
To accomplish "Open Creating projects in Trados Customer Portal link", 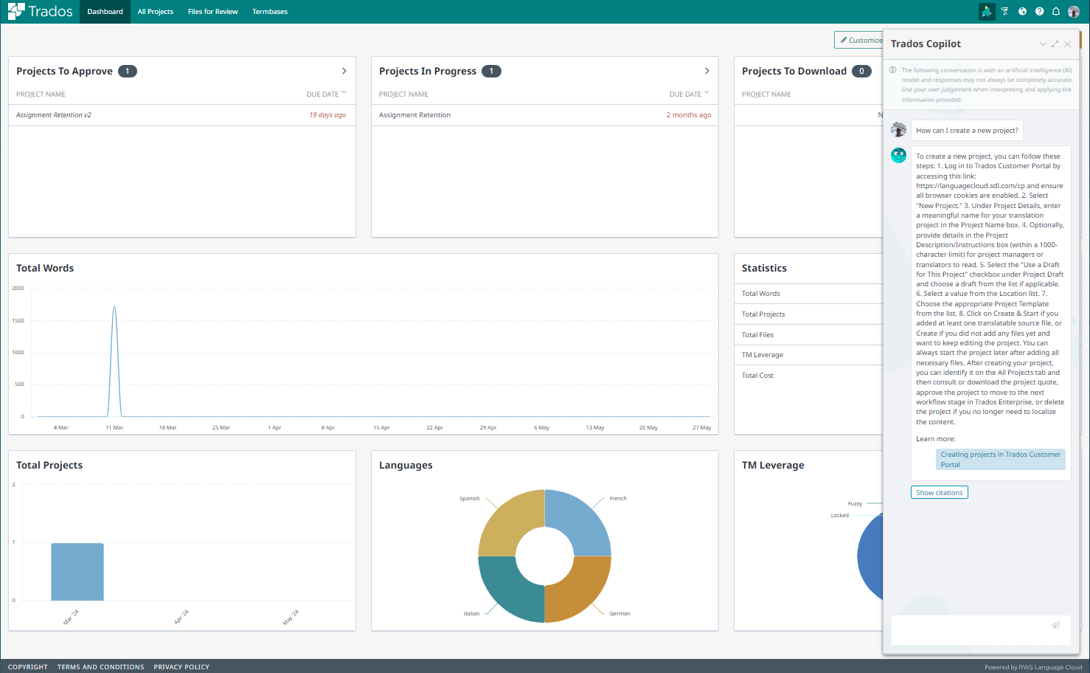I will pyautogui.click(x=1000, y=459).
